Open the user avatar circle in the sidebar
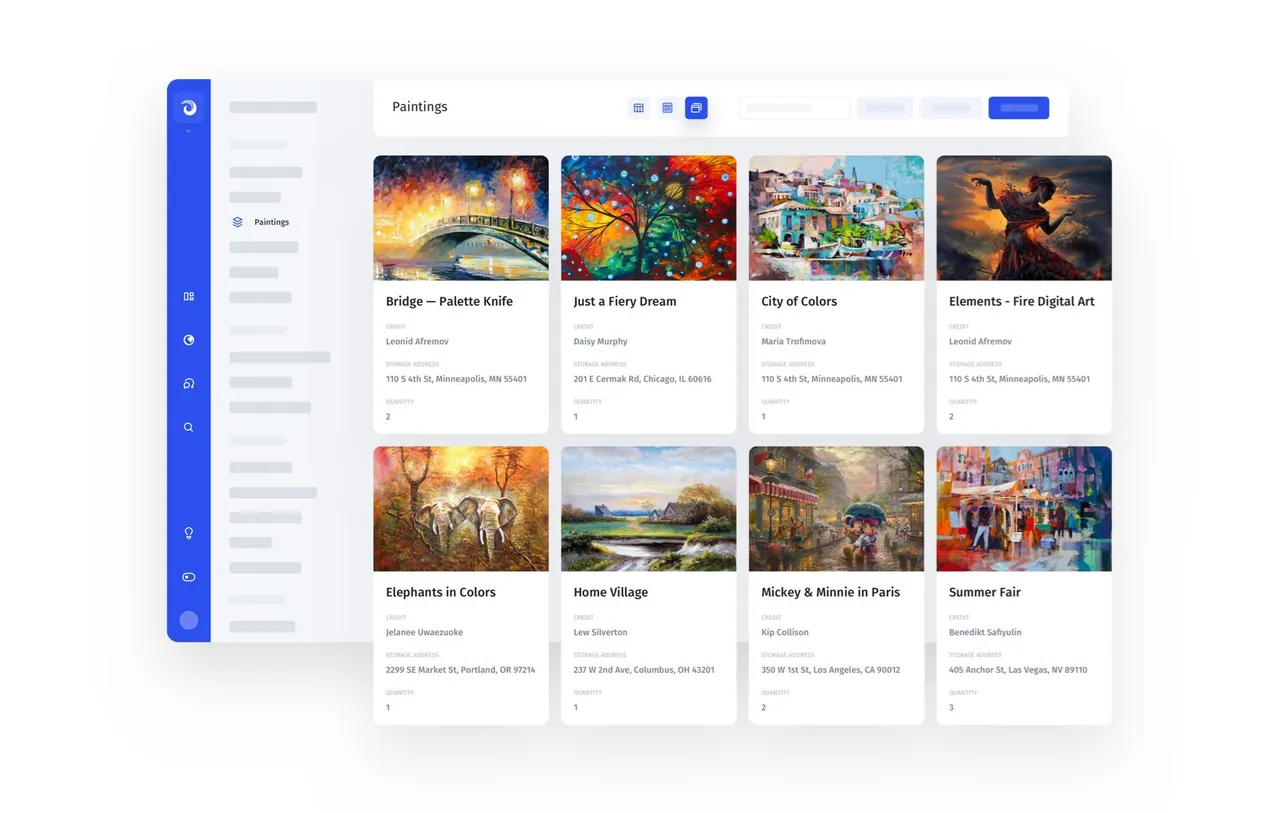 (x=188, y=620)
